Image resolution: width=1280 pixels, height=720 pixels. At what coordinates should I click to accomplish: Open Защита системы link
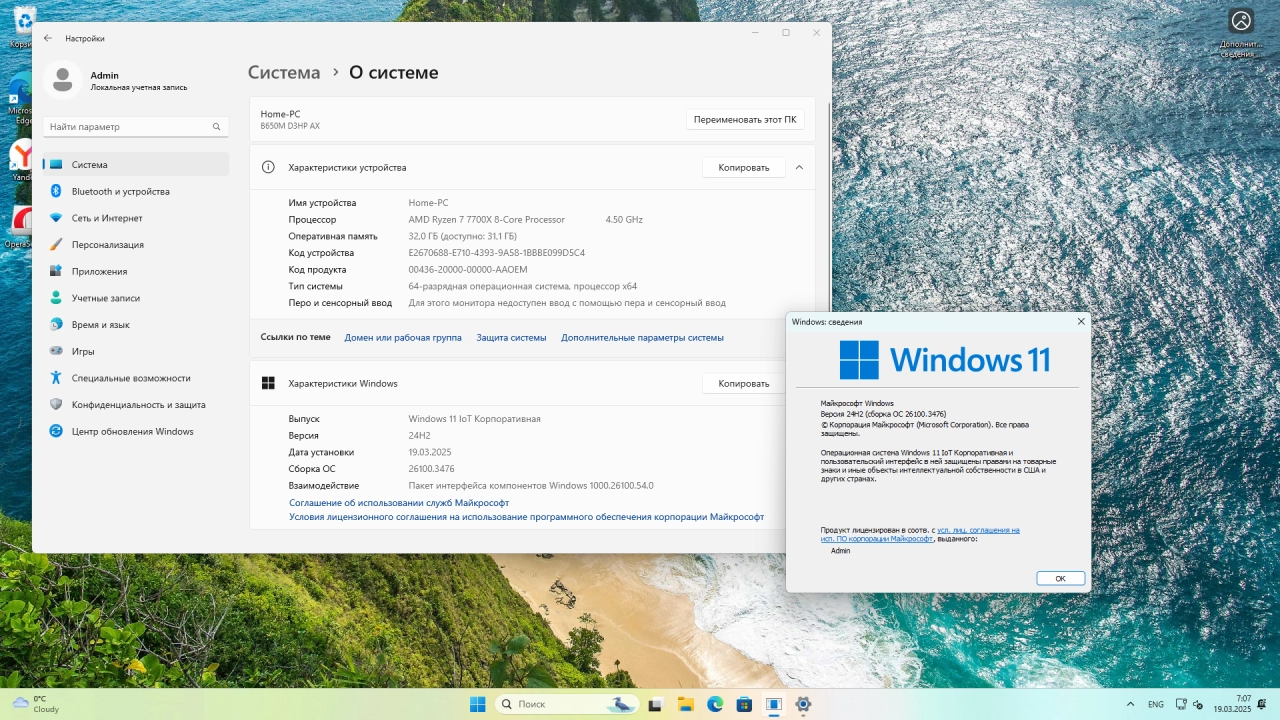[x=511, y=338]
